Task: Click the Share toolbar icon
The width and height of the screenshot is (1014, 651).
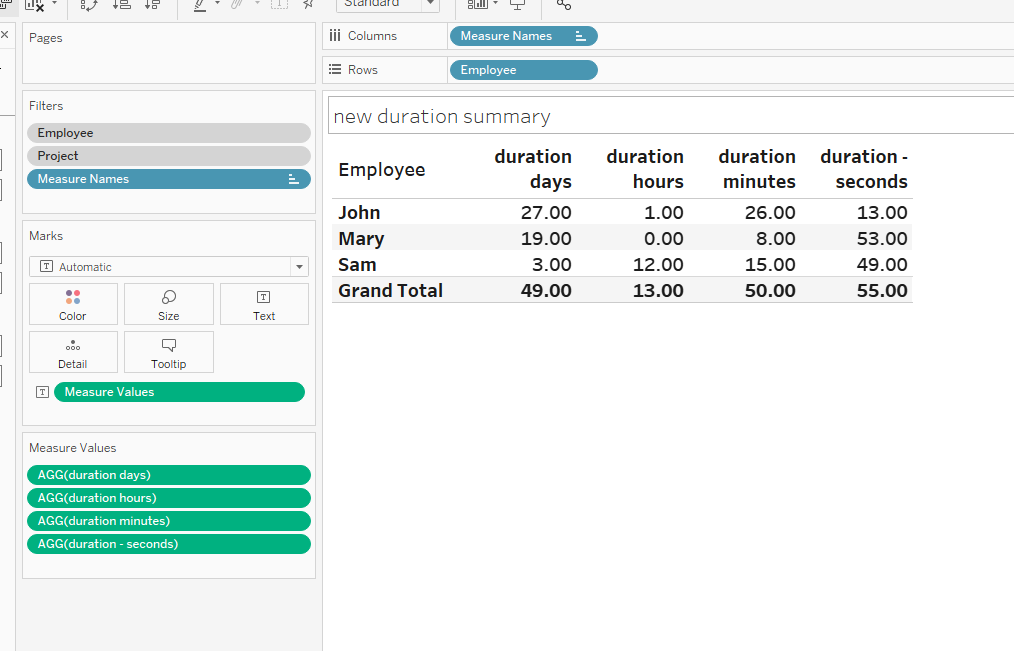Action: point(564,5)
